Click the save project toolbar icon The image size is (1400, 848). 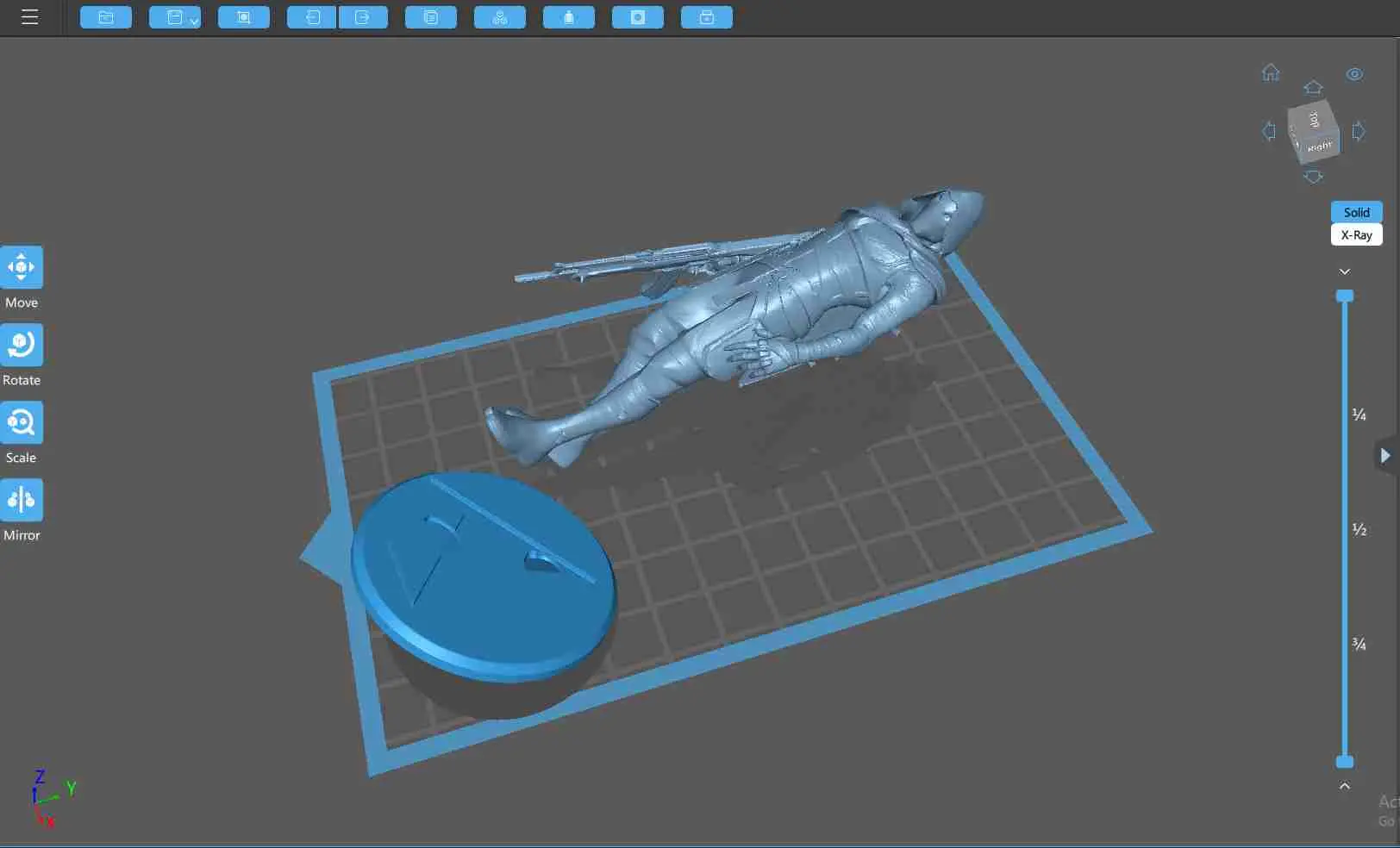coord(174,17)
